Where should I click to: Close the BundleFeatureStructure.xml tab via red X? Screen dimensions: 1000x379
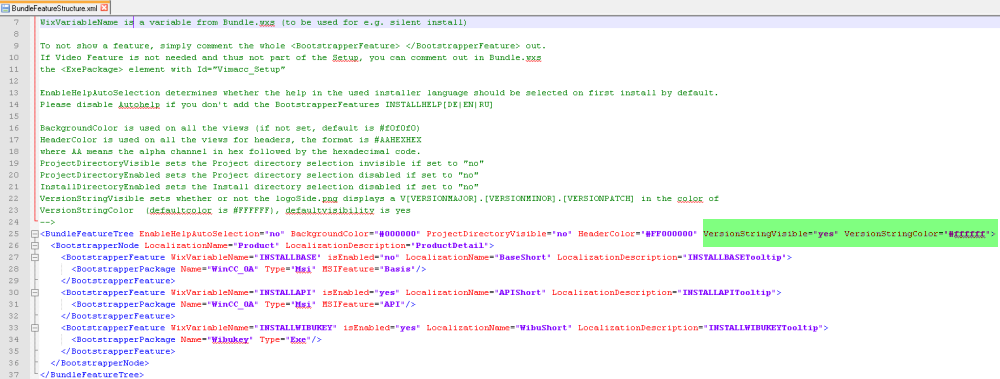tap(104, 8)
